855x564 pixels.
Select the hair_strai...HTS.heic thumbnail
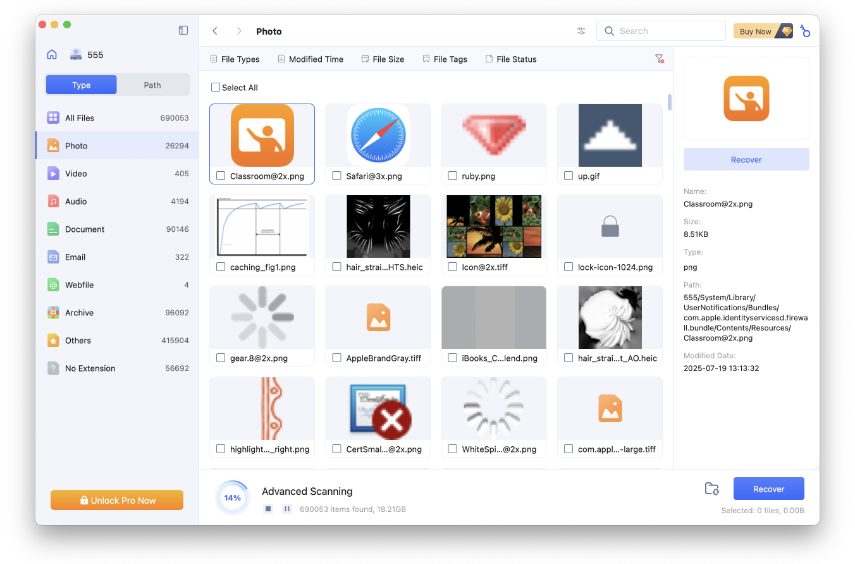[378, 226]
